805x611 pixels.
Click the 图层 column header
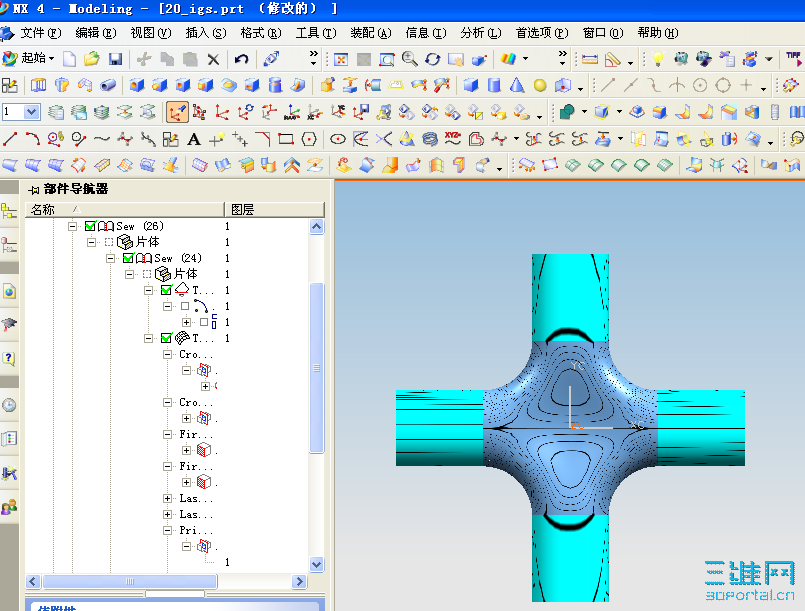[275, 209]
